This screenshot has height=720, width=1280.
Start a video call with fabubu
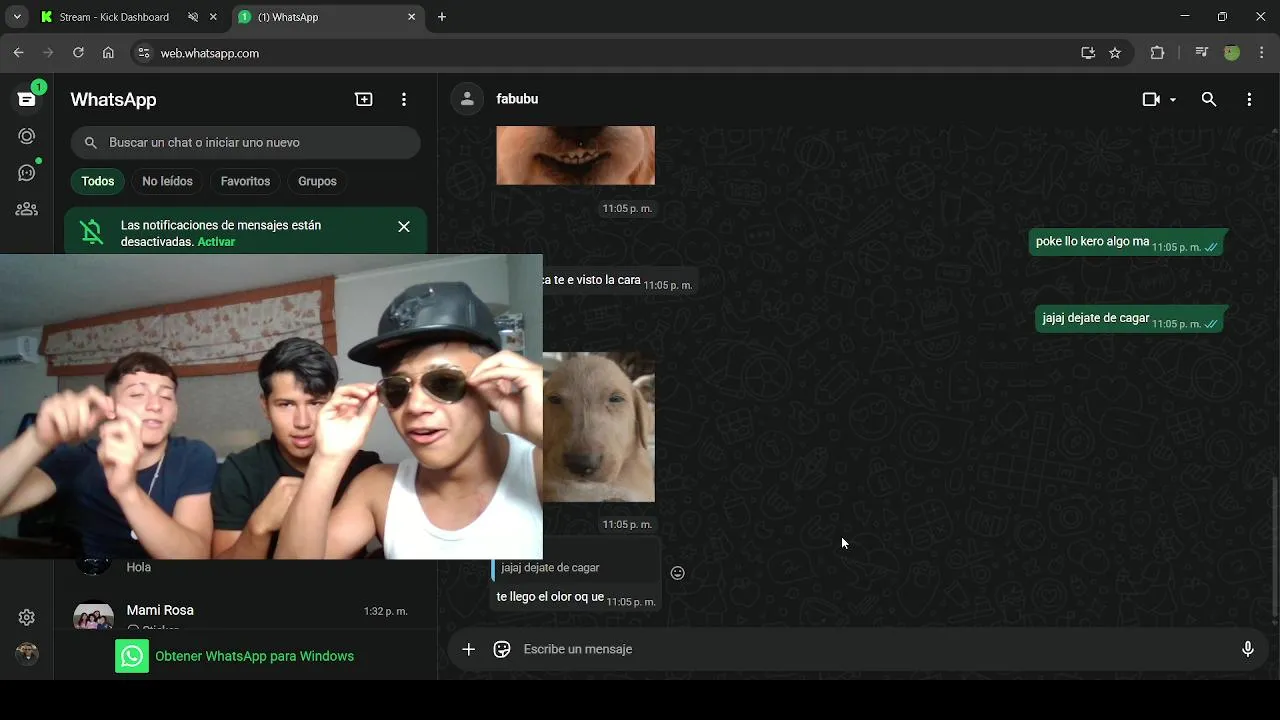[x=1151, y=99]
